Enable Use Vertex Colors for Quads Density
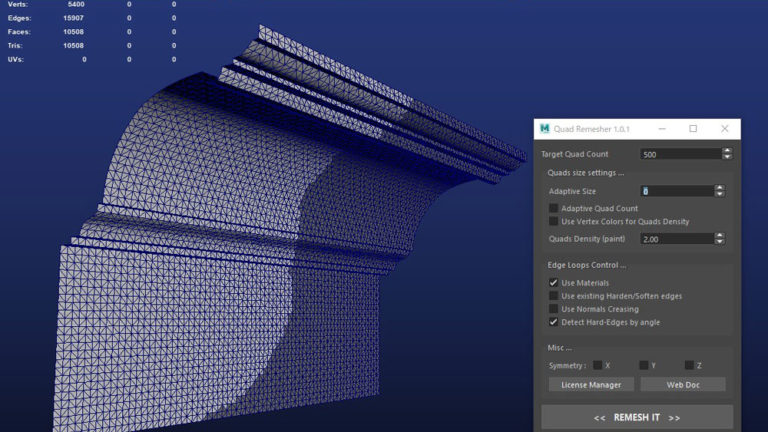The width and height of the screenshot is (768, 432). (x=554, y=221)
